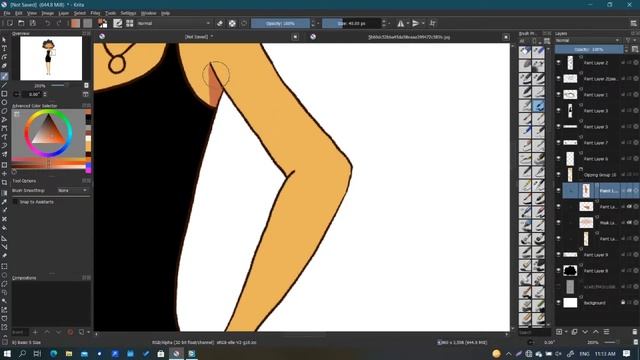Click the Overview thumbnail preview
Viewport: 640px width, 360px height.
[51, 58]
